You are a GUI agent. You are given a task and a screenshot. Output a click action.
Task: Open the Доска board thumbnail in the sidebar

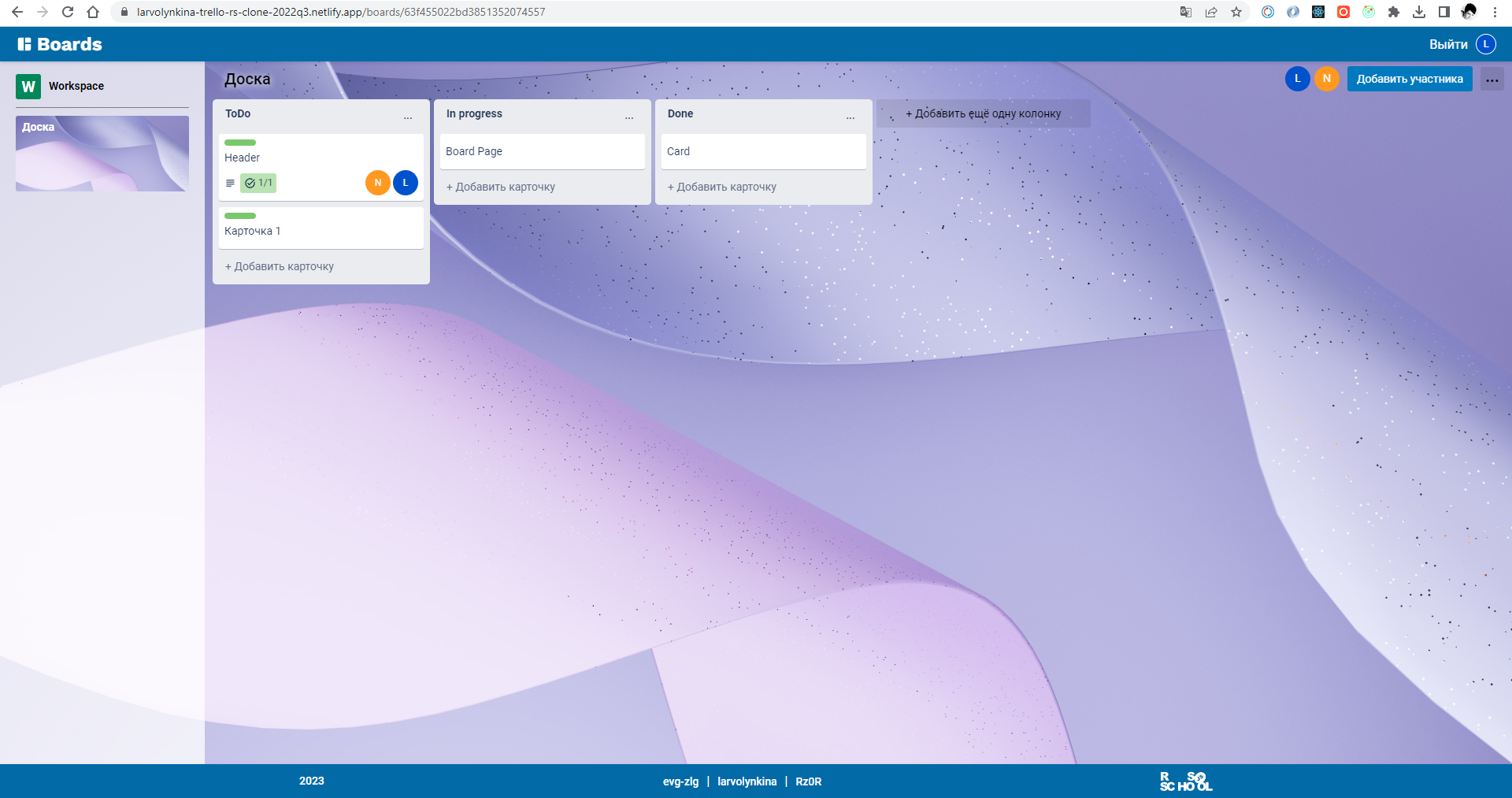tap(102, 154)
